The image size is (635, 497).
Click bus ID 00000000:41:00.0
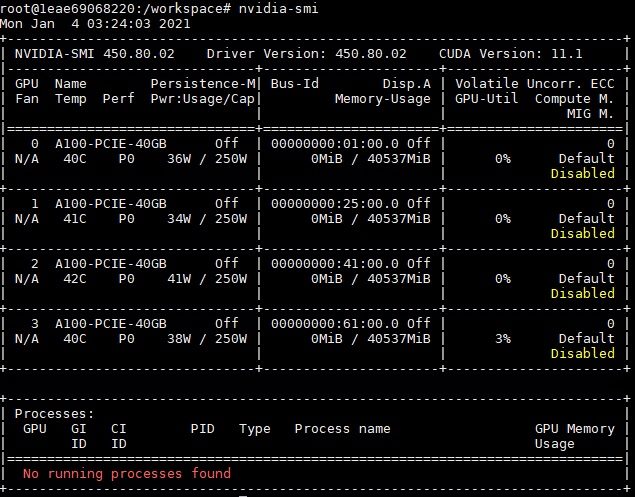click(335, 264)
